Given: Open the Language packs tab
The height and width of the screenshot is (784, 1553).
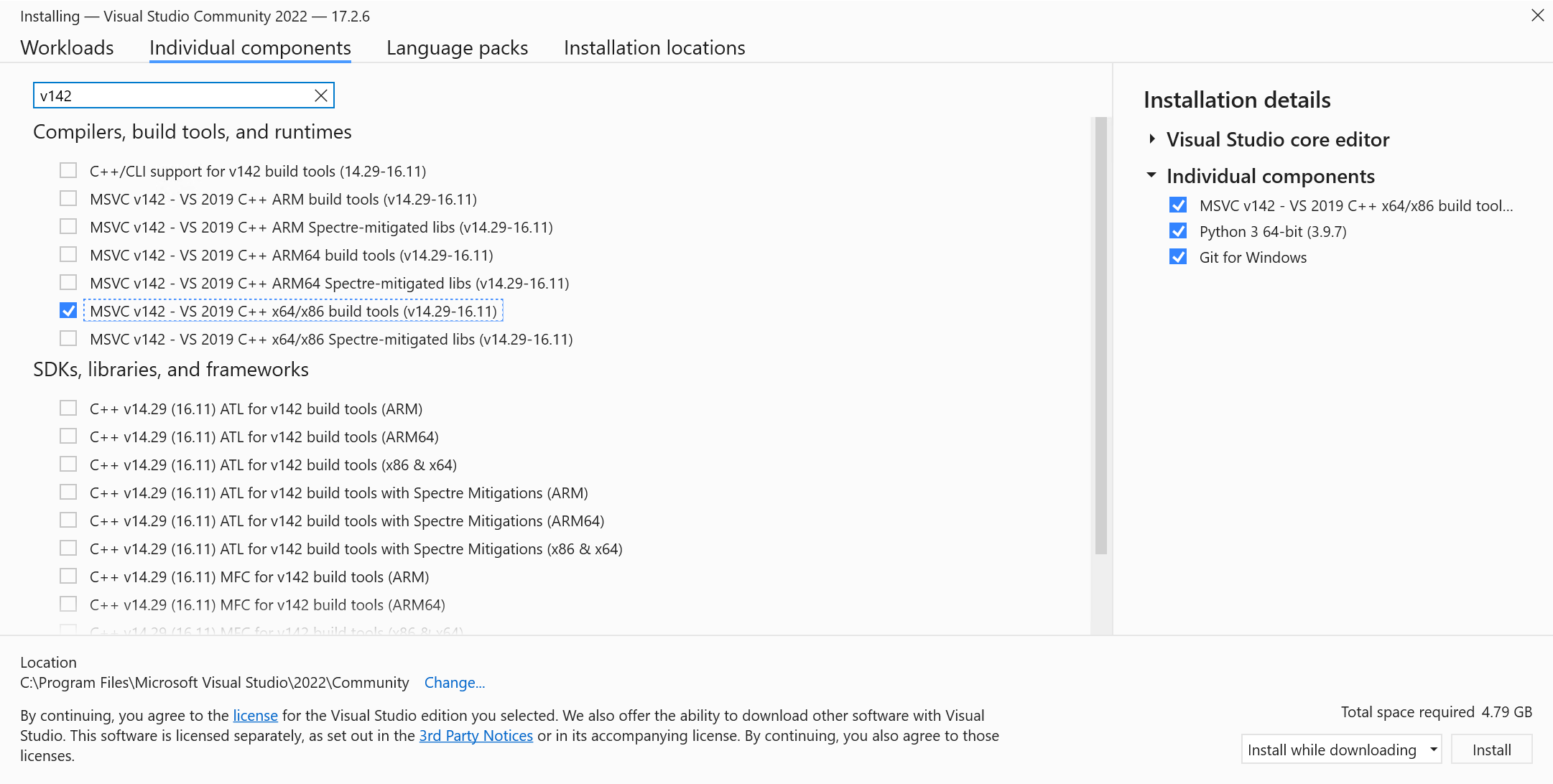Looking at the screenshot, I should pyautogui.click(x=457, y=47).
